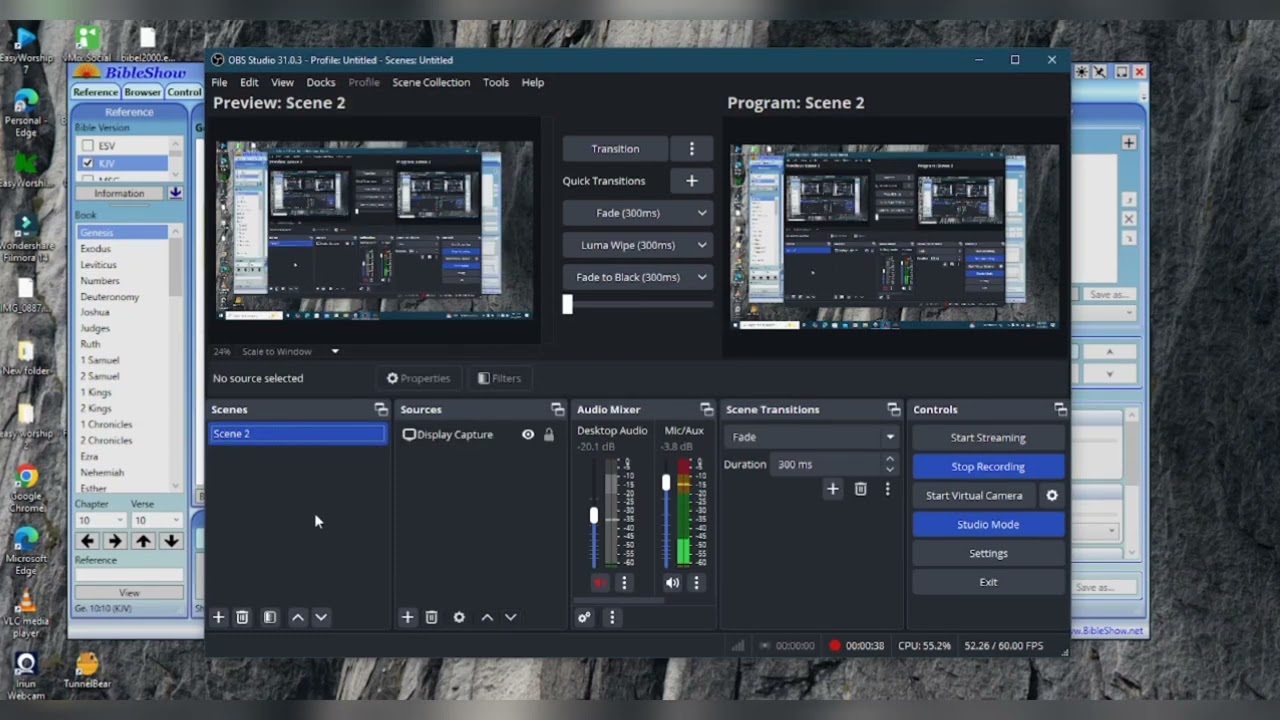Check the ESV Bible version box
1280x720 pixels.
point(88,146)
